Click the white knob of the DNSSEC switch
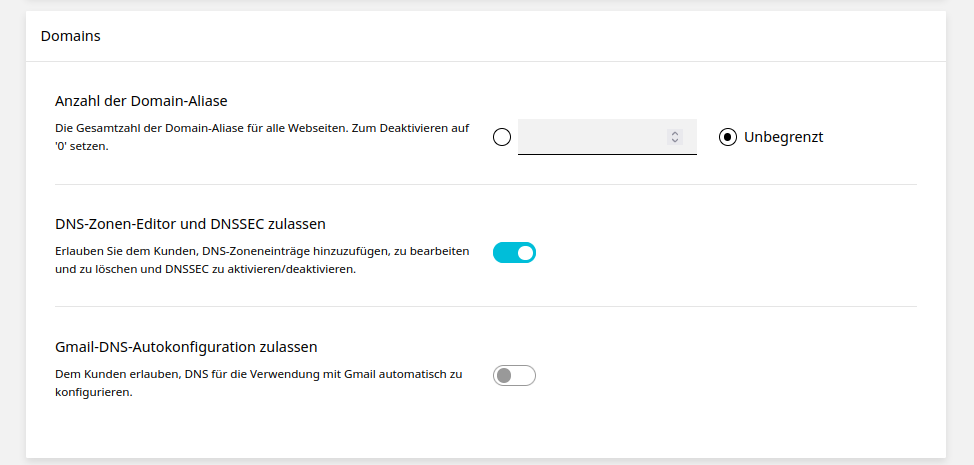The image size is (974, 465). click(525, 253)
